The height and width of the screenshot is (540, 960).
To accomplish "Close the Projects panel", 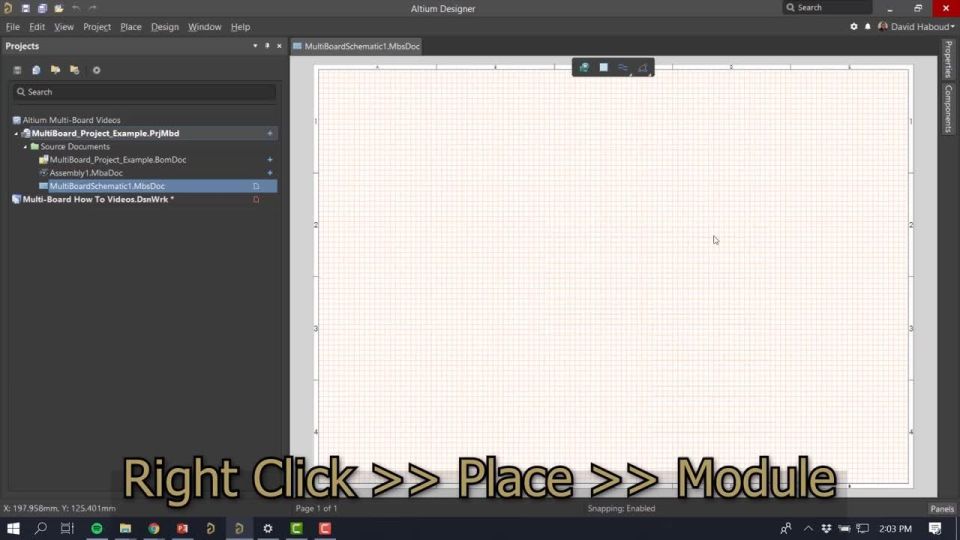I will point(279,46).
